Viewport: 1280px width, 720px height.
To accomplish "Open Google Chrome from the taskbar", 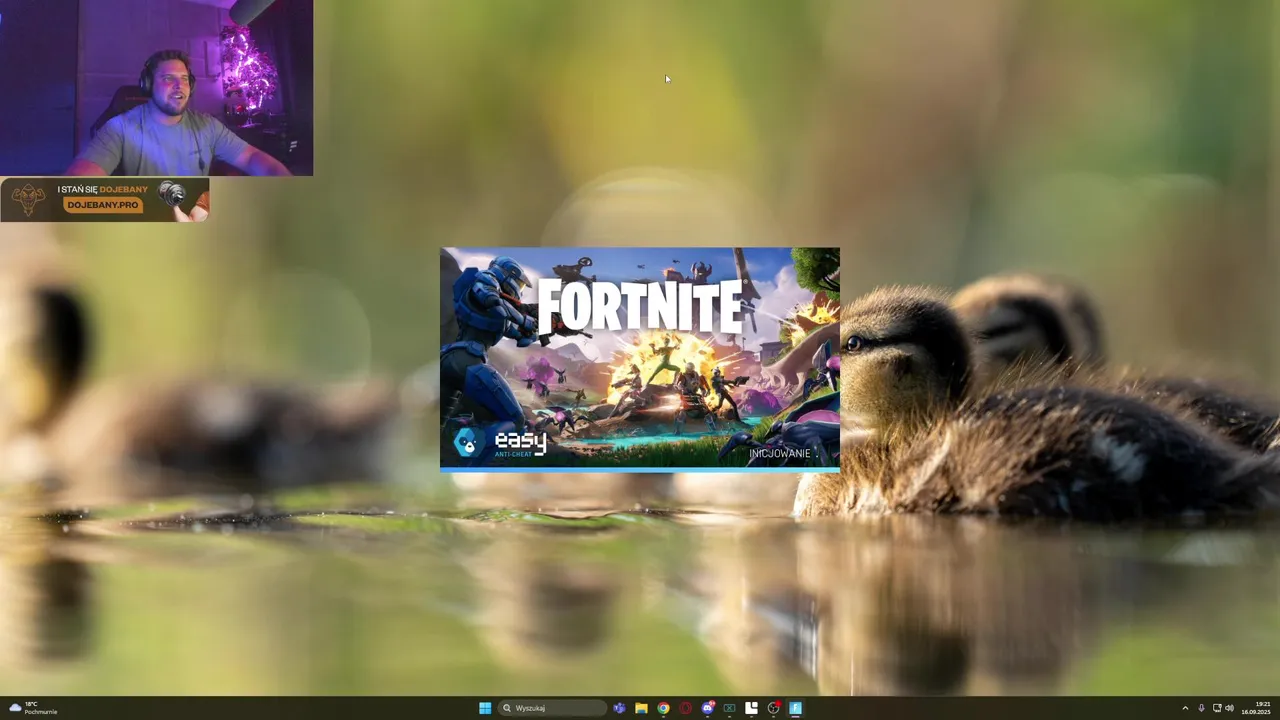I will pyautogui.click(x=663, y=708).
